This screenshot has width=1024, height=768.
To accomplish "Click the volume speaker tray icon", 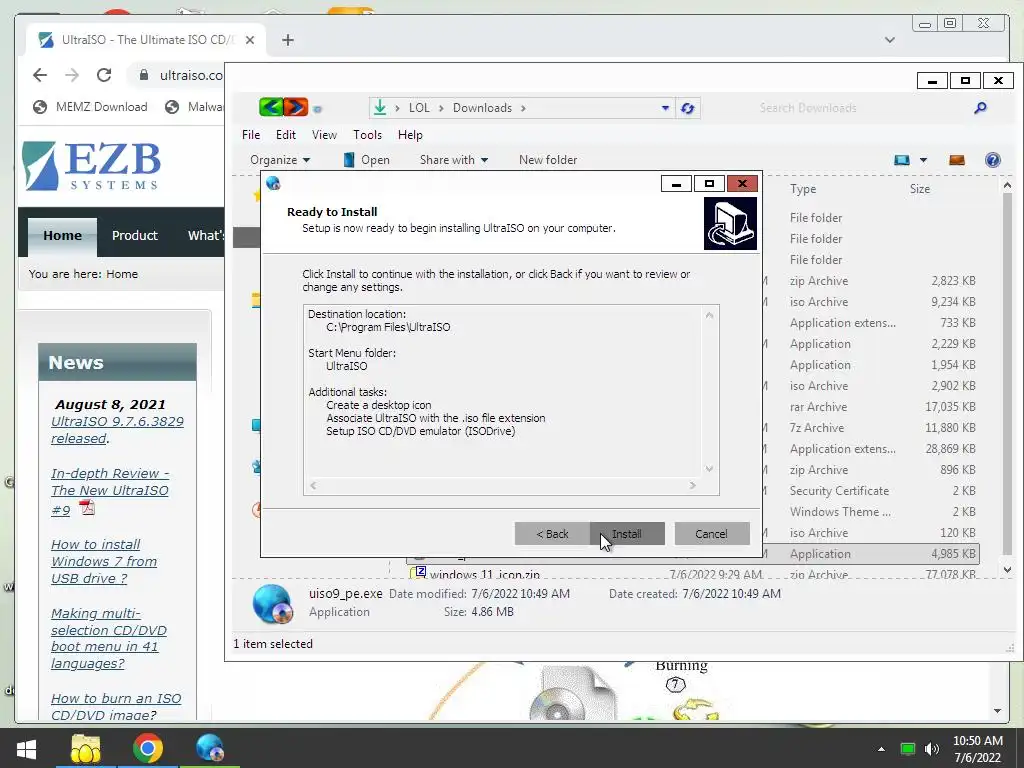I will point(932,749).
